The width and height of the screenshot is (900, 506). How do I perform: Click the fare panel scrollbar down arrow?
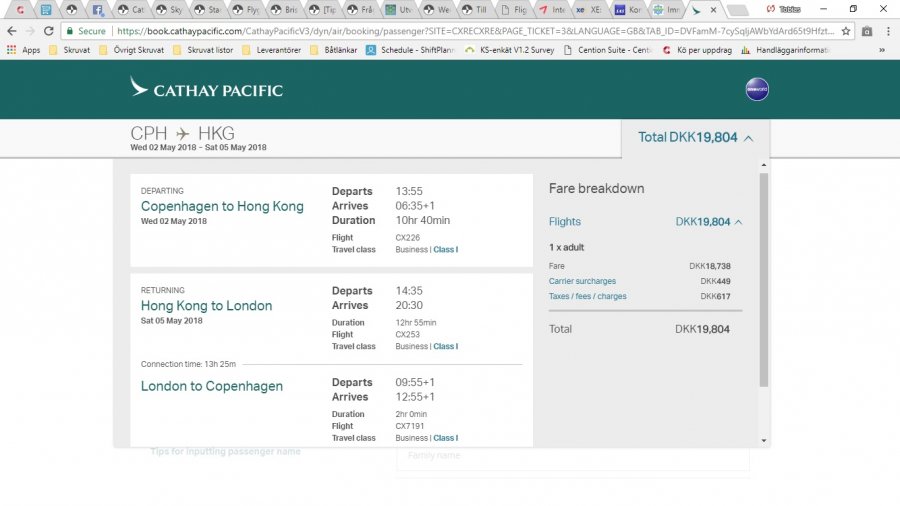pos(764,440)
